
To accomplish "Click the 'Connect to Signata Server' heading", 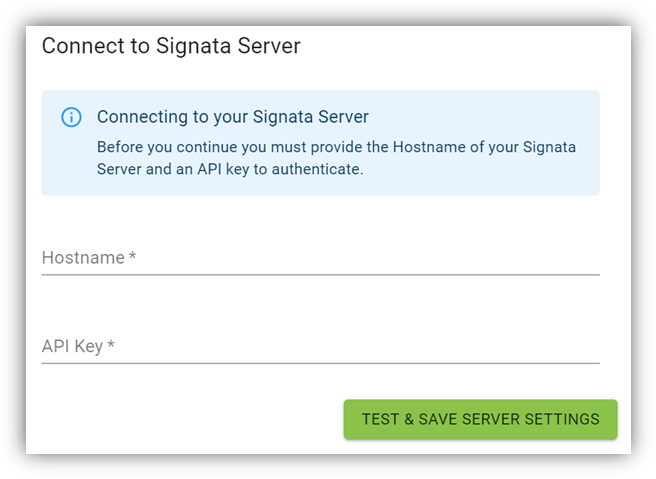I will click(x=171, y=46).
